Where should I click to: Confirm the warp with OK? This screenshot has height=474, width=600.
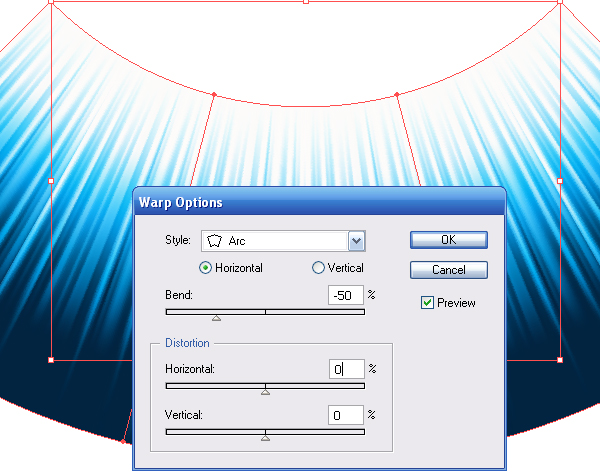pyautogui.click(x=449, y=240)
